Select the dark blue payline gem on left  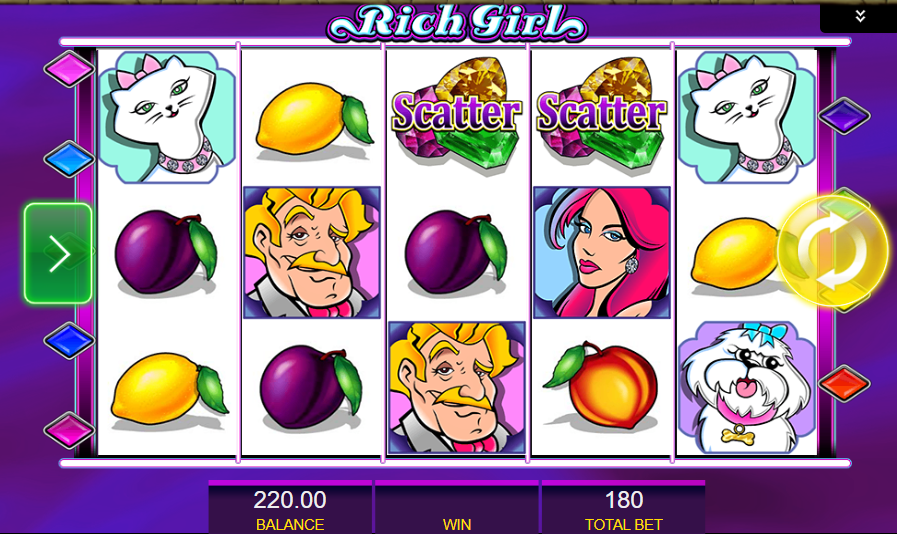(69, 341)
